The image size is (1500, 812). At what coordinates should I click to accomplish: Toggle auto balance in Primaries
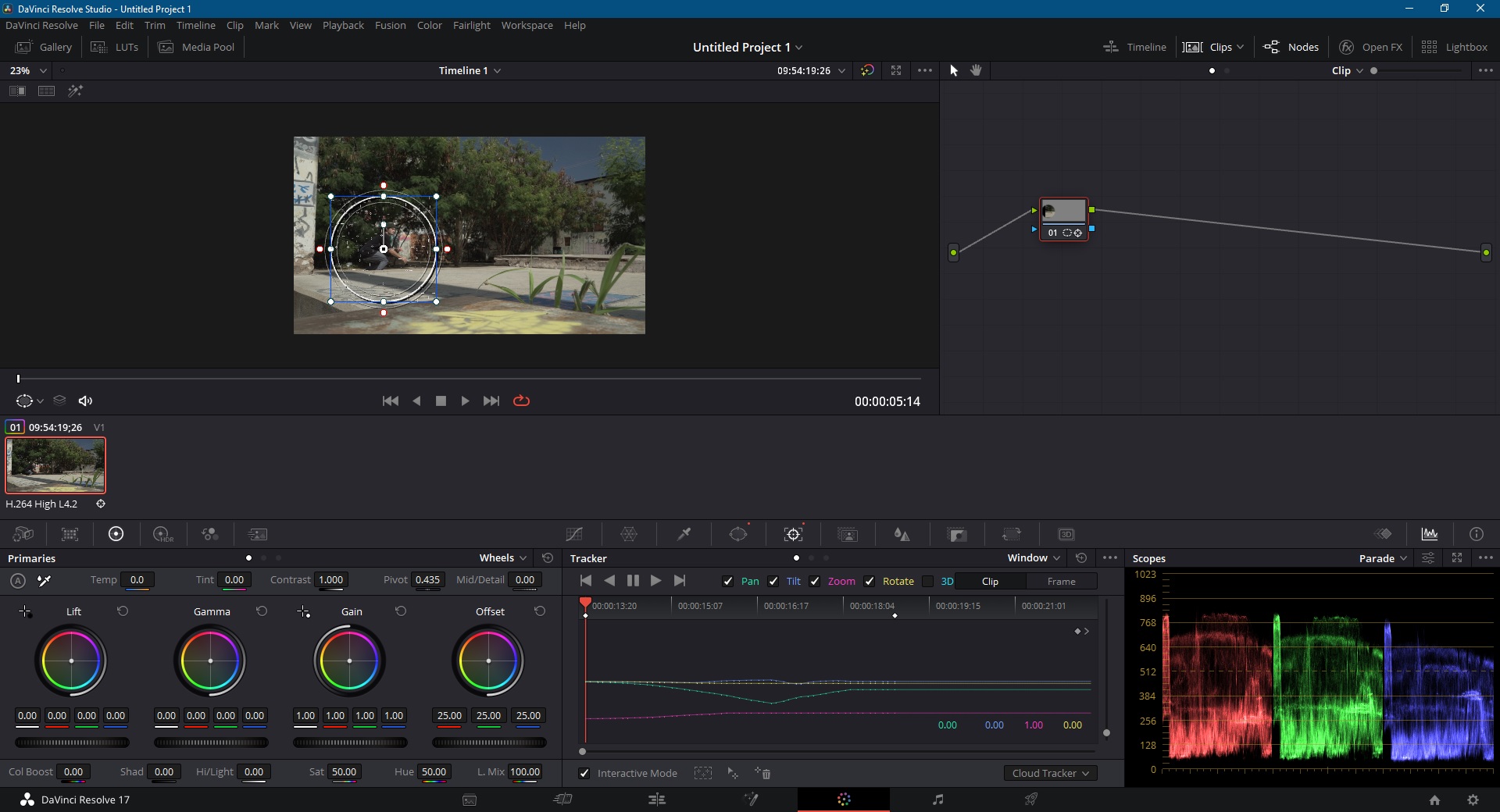(18, 580)
